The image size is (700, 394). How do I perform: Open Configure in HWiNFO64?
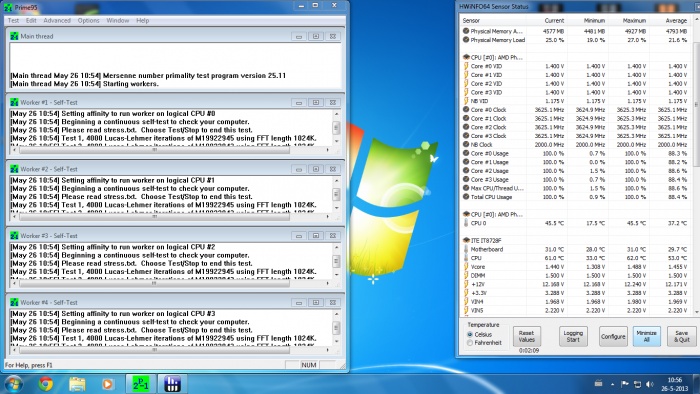[x=613, y=336]
